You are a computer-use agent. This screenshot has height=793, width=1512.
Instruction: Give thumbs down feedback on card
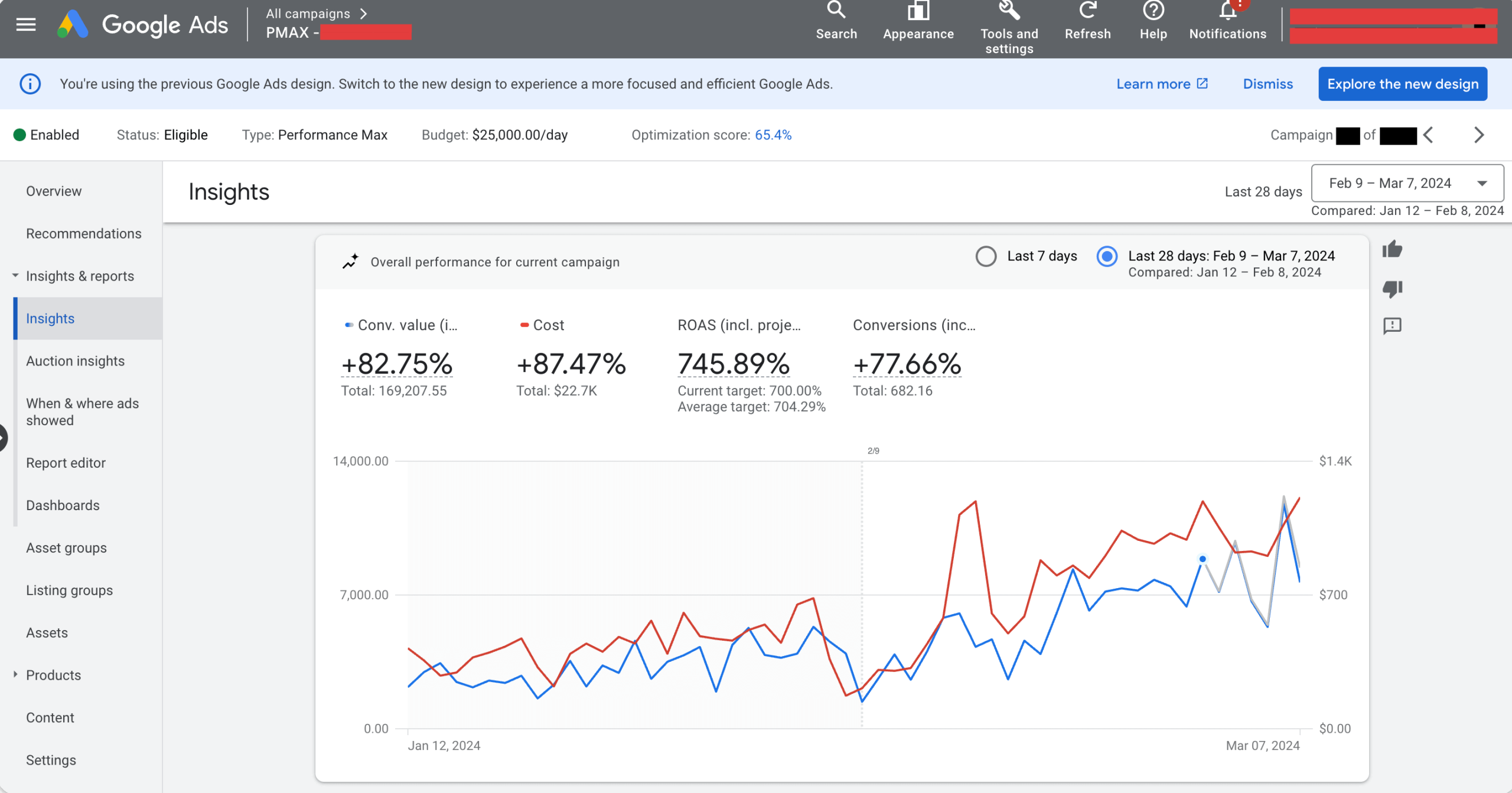coord(1392,288)
